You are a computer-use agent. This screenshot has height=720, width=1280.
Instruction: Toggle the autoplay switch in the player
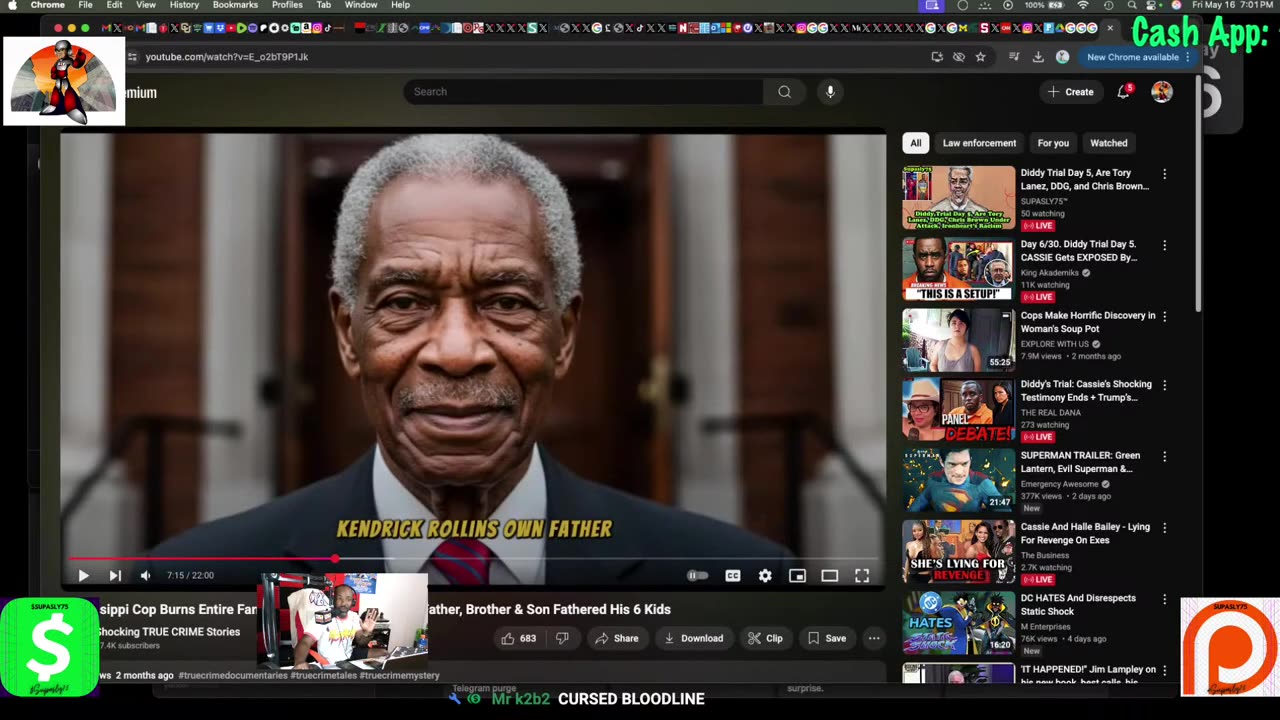coord(697,575)
